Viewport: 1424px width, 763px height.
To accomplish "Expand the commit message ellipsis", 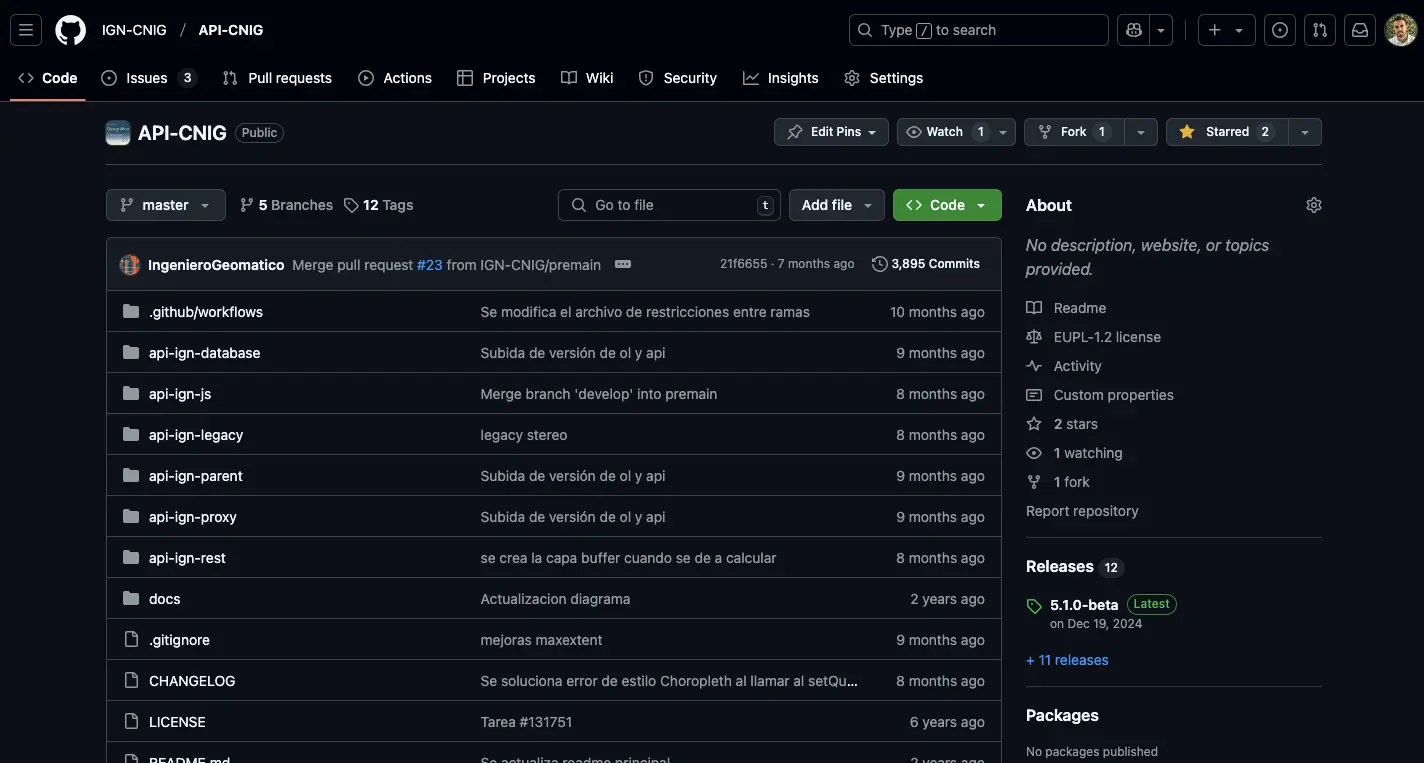I will click(623, 264).
